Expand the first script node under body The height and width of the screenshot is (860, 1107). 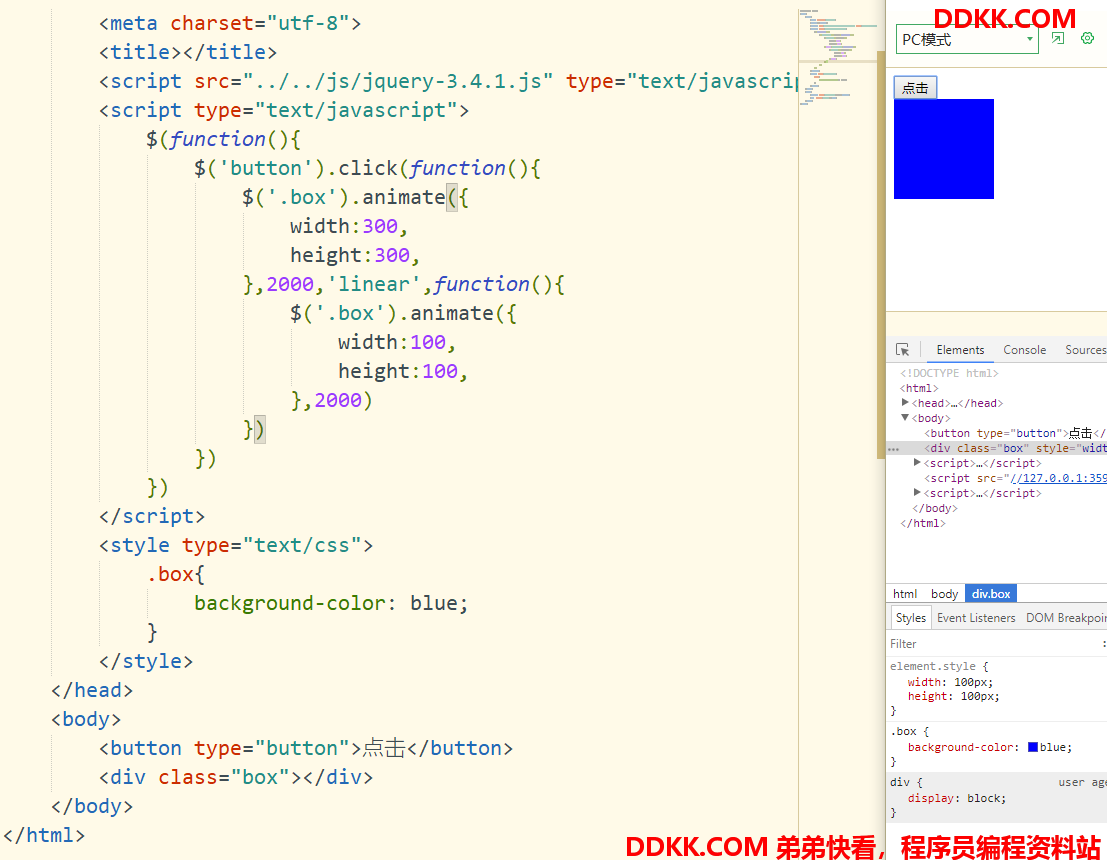(x=917, y=462)
